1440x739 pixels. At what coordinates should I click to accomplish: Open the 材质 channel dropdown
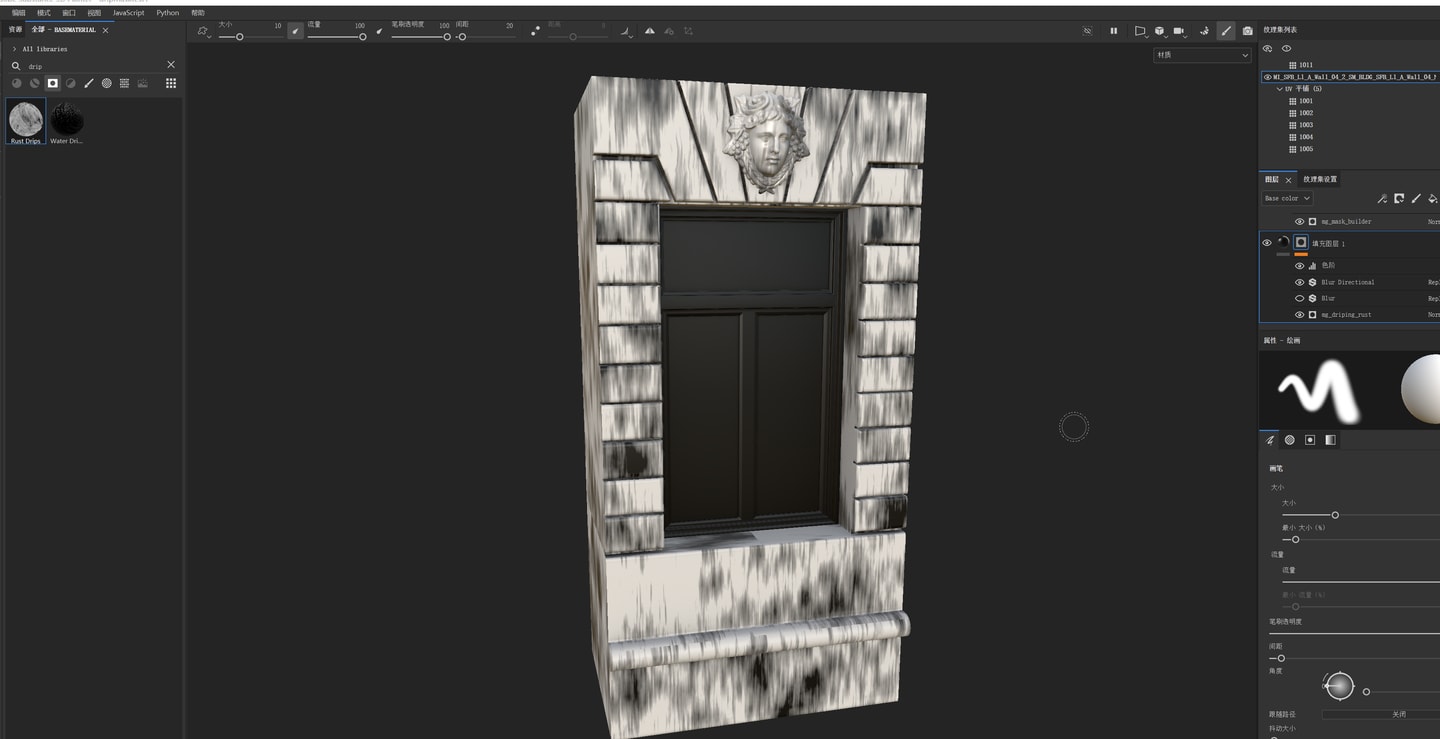[1202, 55]
